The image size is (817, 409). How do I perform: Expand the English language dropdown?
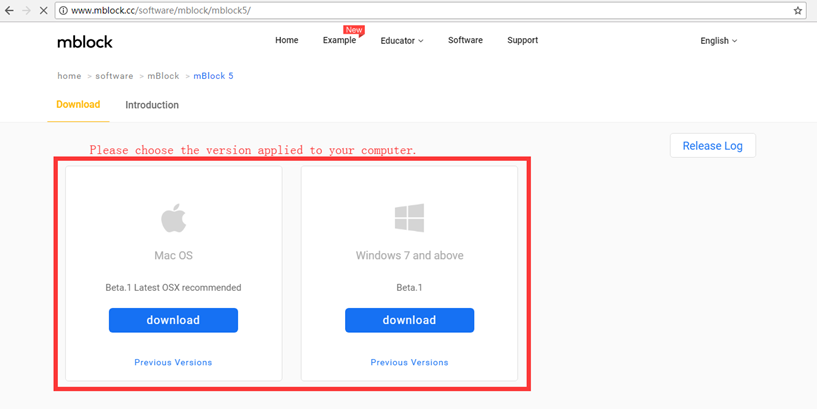point(719,41)
